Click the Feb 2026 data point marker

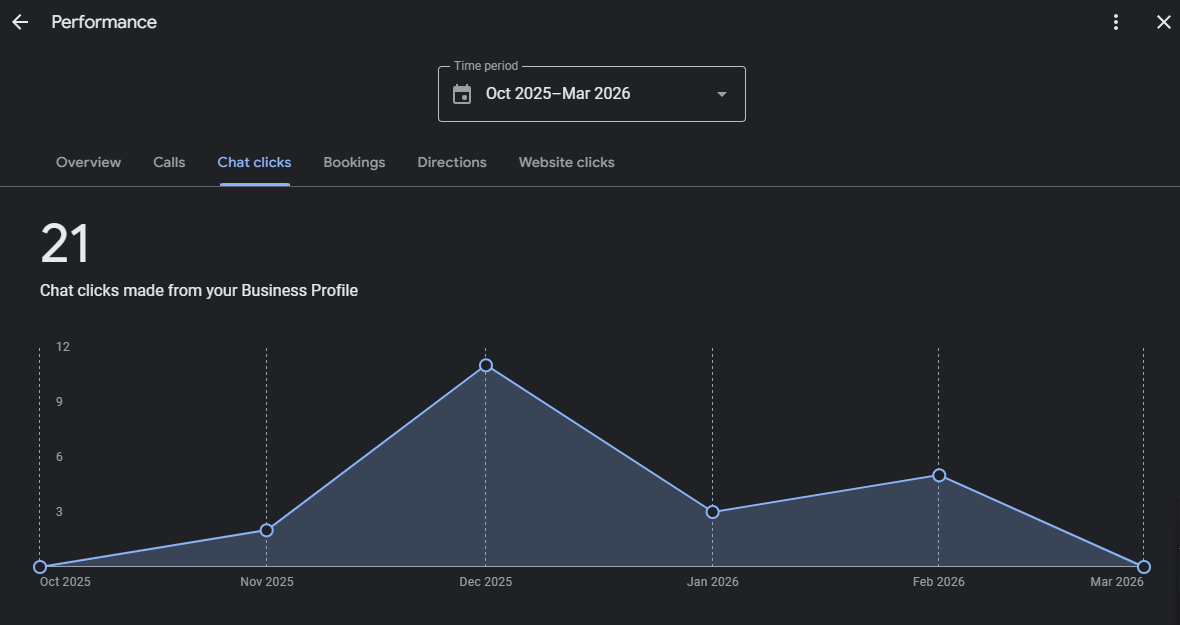pyautogui.click(x=939, y=475)
